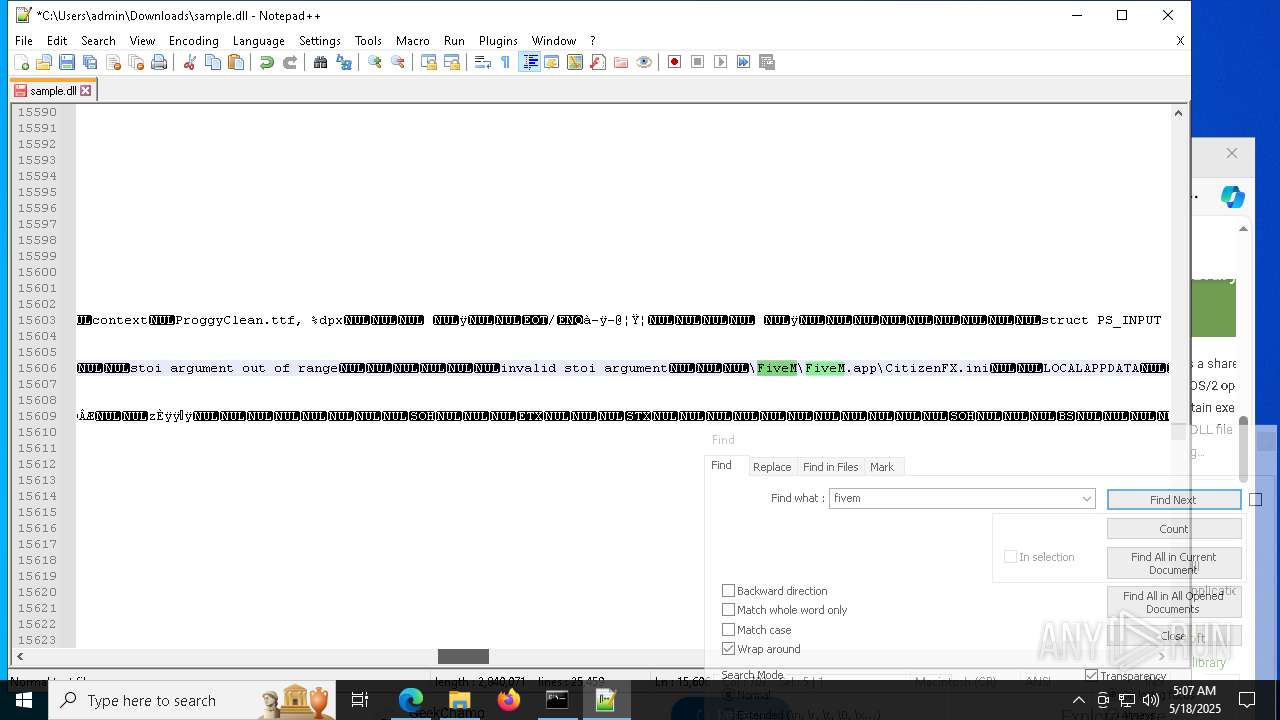Viewport: 1280px width, 720px height.
Task: Start macro recording red dot
Action: click(675, 62)
